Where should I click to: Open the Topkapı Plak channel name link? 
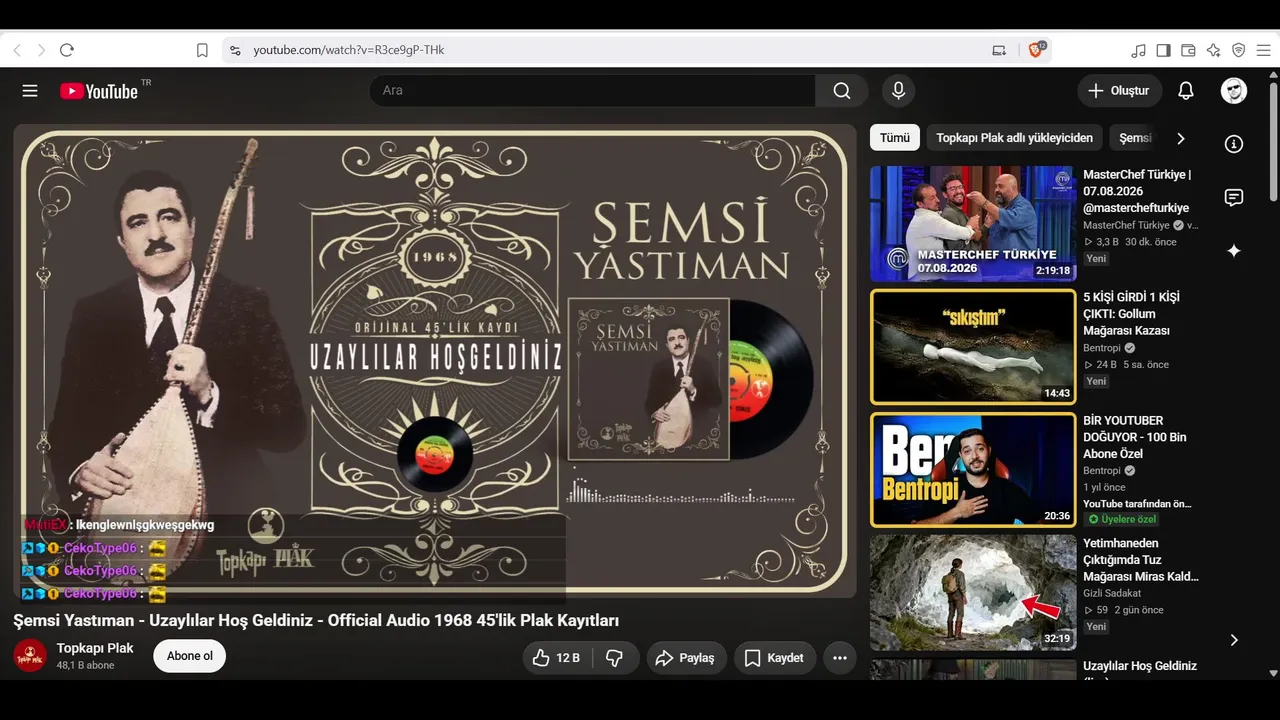(95, 648)
